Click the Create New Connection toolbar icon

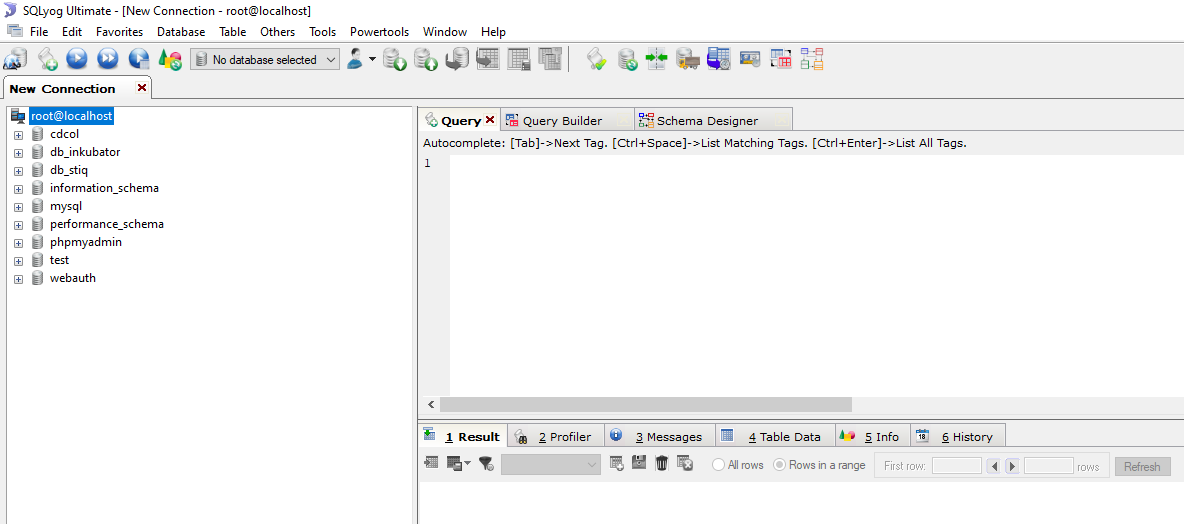coord(15,59)
